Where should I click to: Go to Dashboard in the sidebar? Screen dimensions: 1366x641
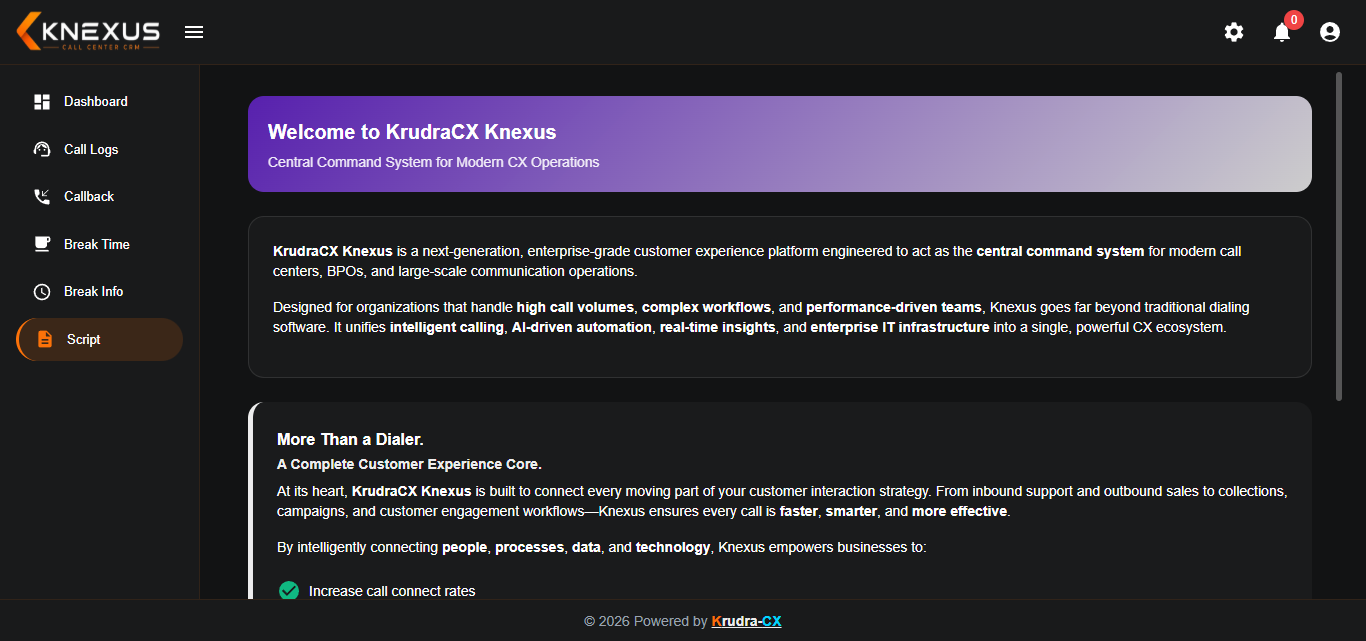click(100, 102)
